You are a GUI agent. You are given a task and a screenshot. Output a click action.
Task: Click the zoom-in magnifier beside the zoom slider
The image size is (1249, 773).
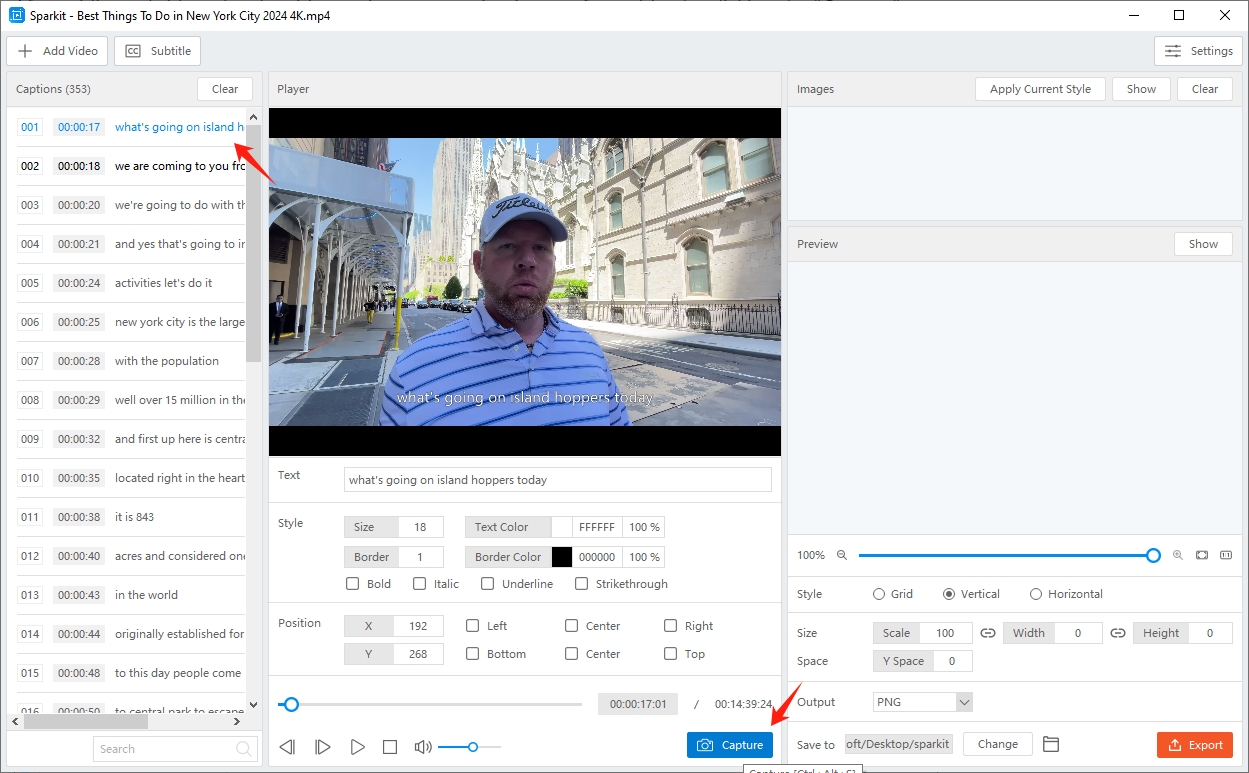click(x=1177, y=554)
